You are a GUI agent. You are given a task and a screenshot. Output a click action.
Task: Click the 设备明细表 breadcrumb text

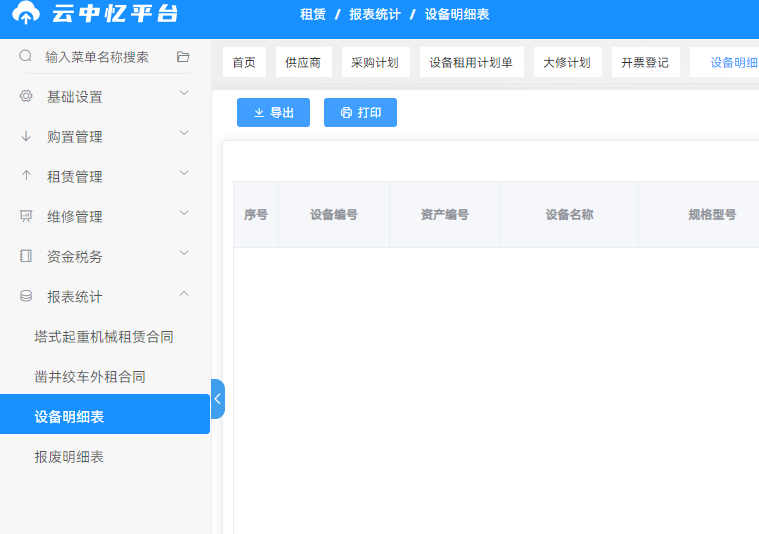click(457, 14)
